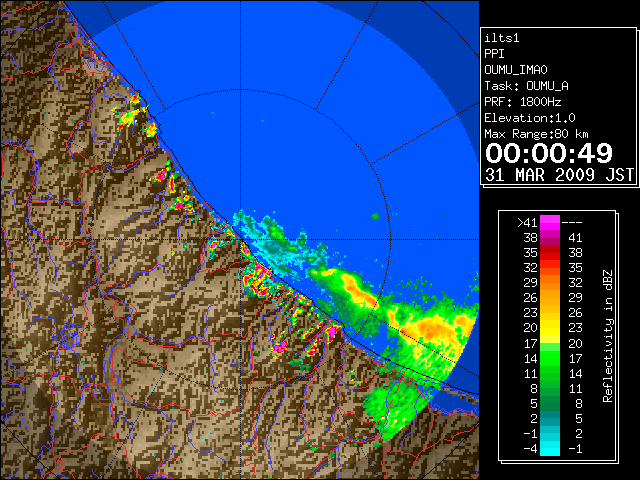640x480 pixels.
Task: Click the '>41' legend label
Action: point(527,223)
